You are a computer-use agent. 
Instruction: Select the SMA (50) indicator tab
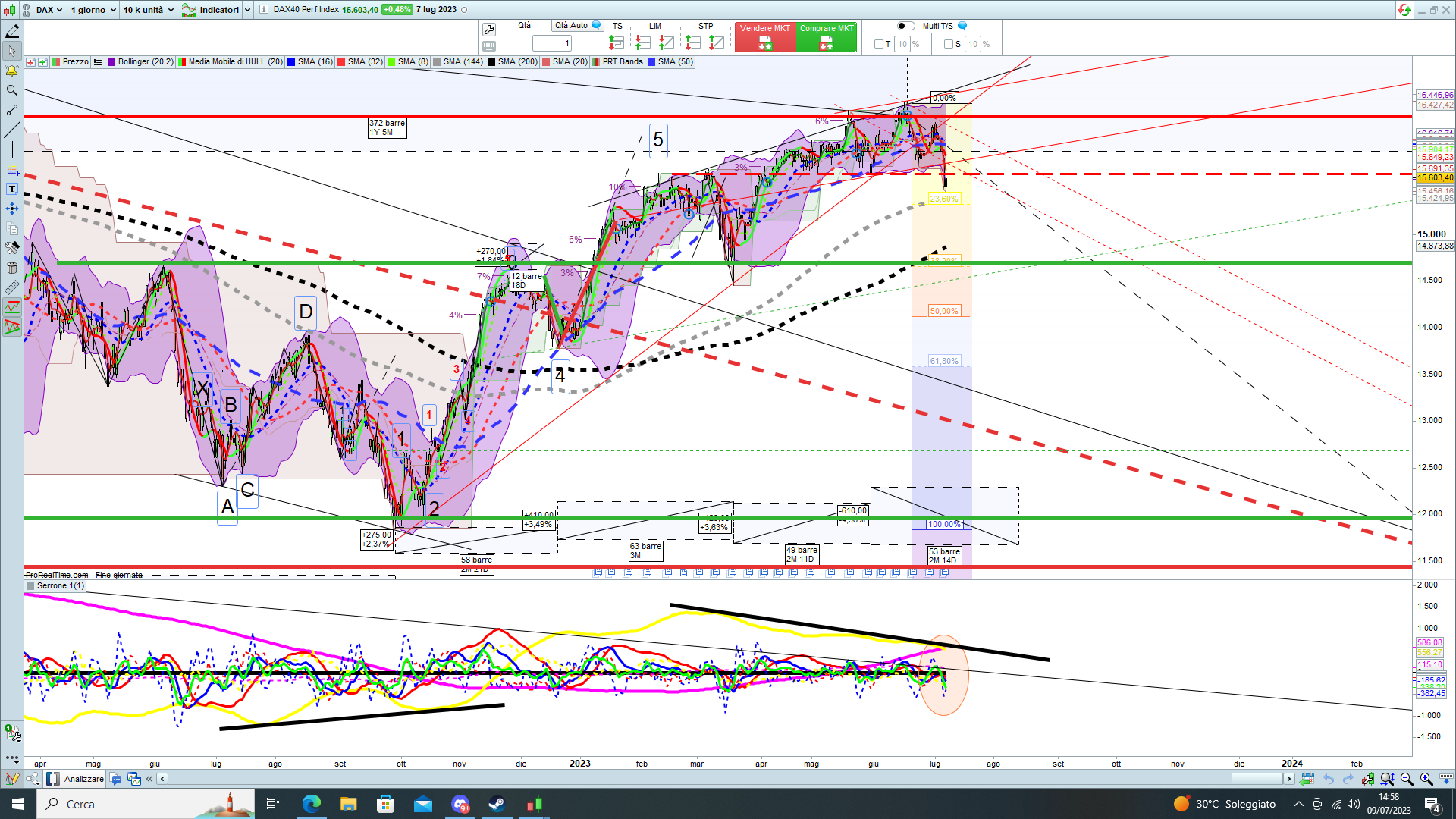coord(670,62)
